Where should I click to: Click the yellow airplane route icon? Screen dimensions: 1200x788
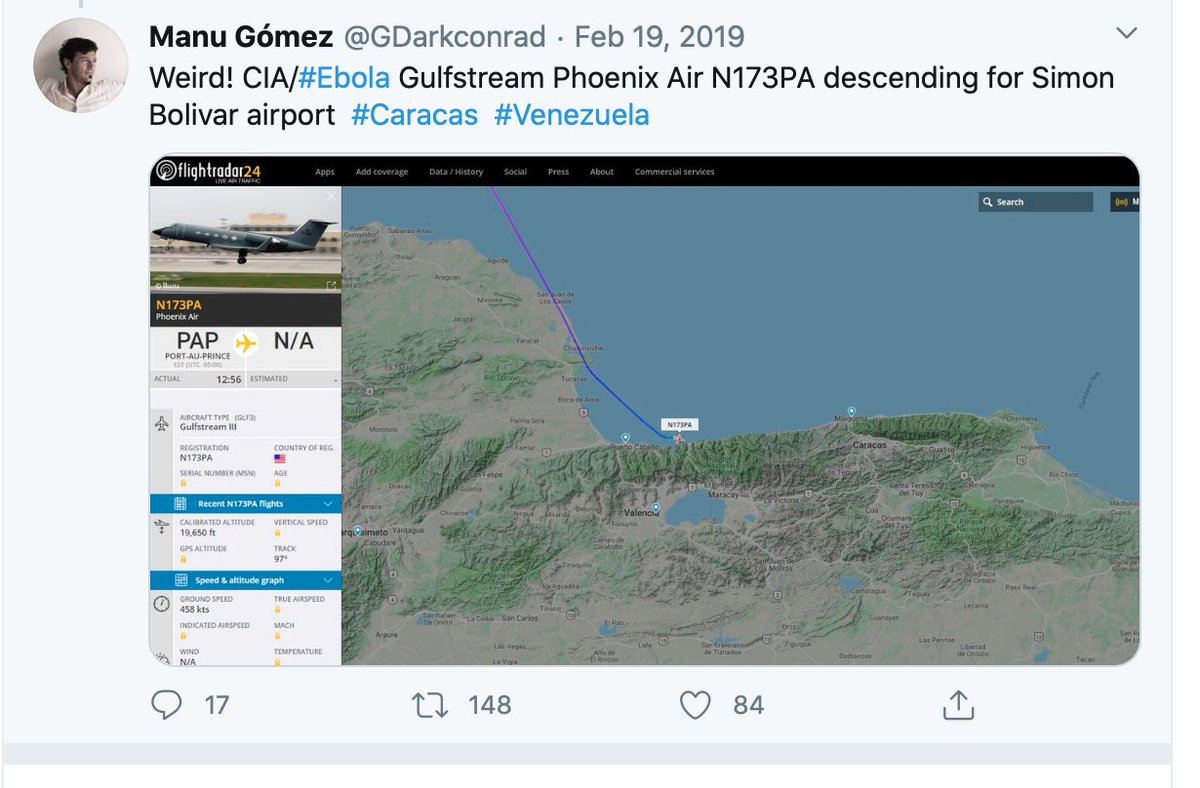tap(246, 342)
